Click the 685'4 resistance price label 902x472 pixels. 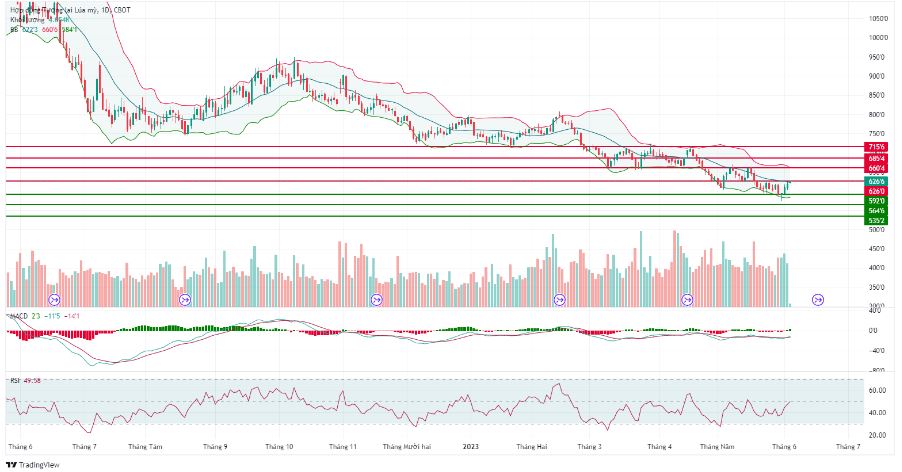click(x=877, y=158)
